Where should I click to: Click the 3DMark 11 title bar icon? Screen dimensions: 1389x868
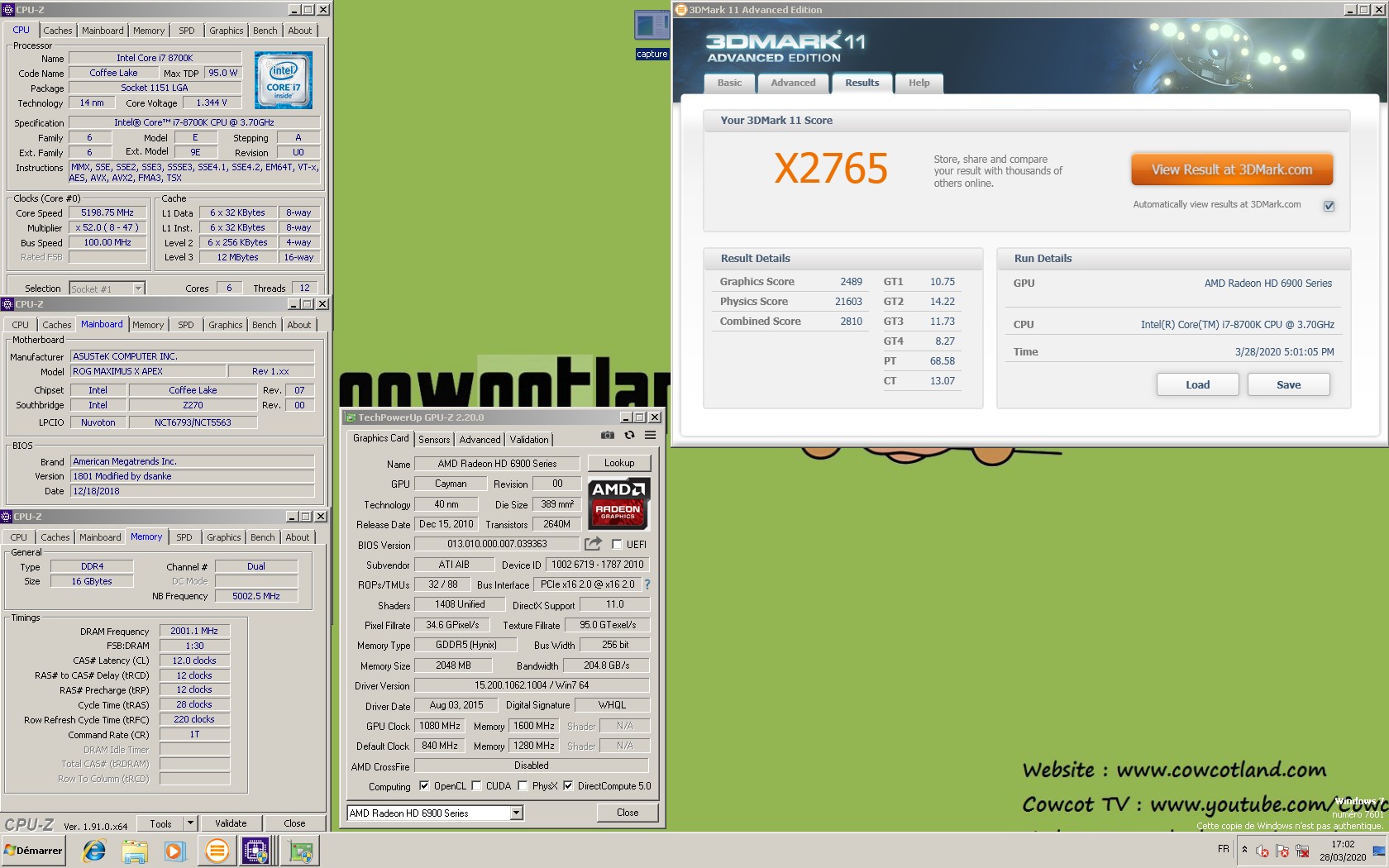(x=681, y=10)
